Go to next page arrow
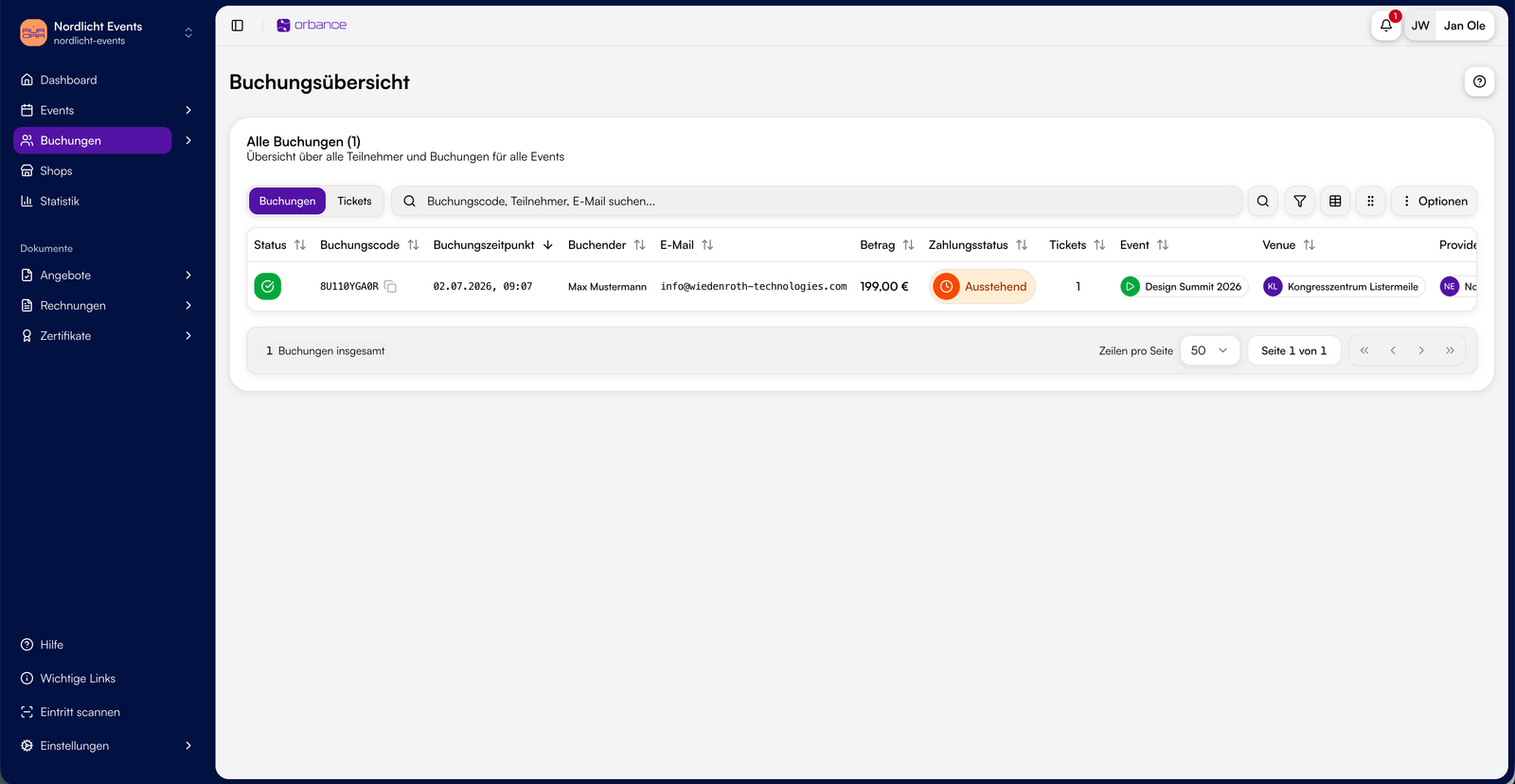Image resolution: width=1515 pixels, height=784 pixels. [1421, 350]
